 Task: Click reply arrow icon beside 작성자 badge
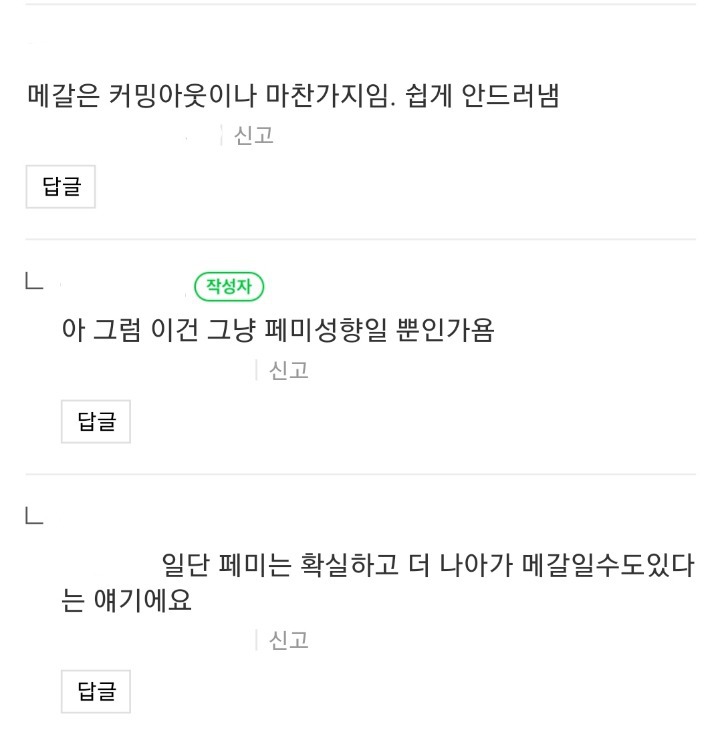tap(34, 286)
